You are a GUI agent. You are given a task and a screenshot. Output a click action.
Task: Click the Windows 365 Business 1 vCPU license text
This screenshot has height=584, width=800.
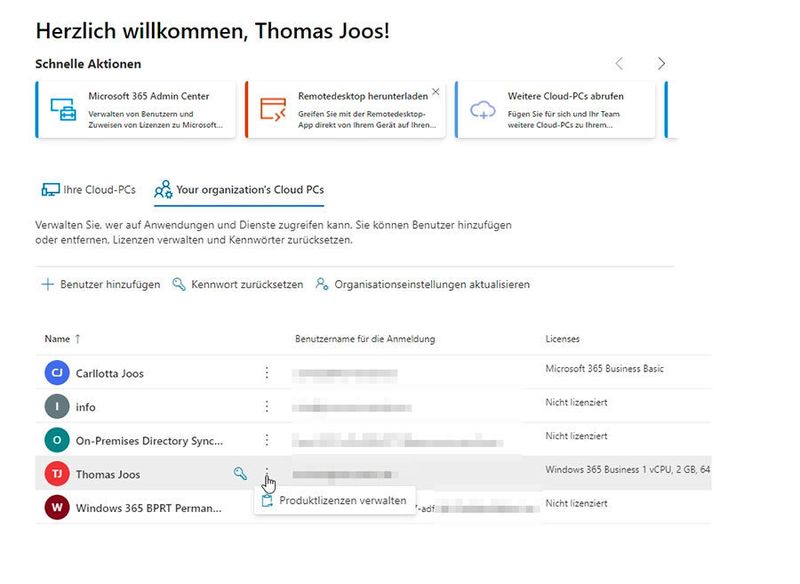tap(628, 469)
